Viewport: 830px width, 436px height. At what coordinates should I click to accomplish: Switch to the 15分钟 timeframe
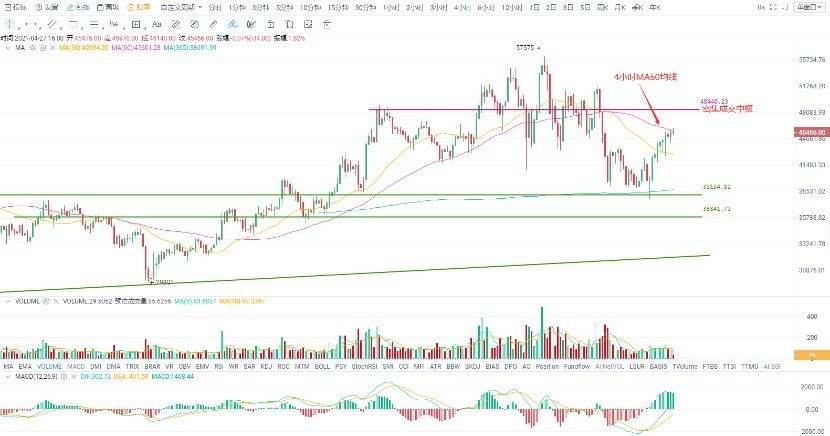[338, 7]
